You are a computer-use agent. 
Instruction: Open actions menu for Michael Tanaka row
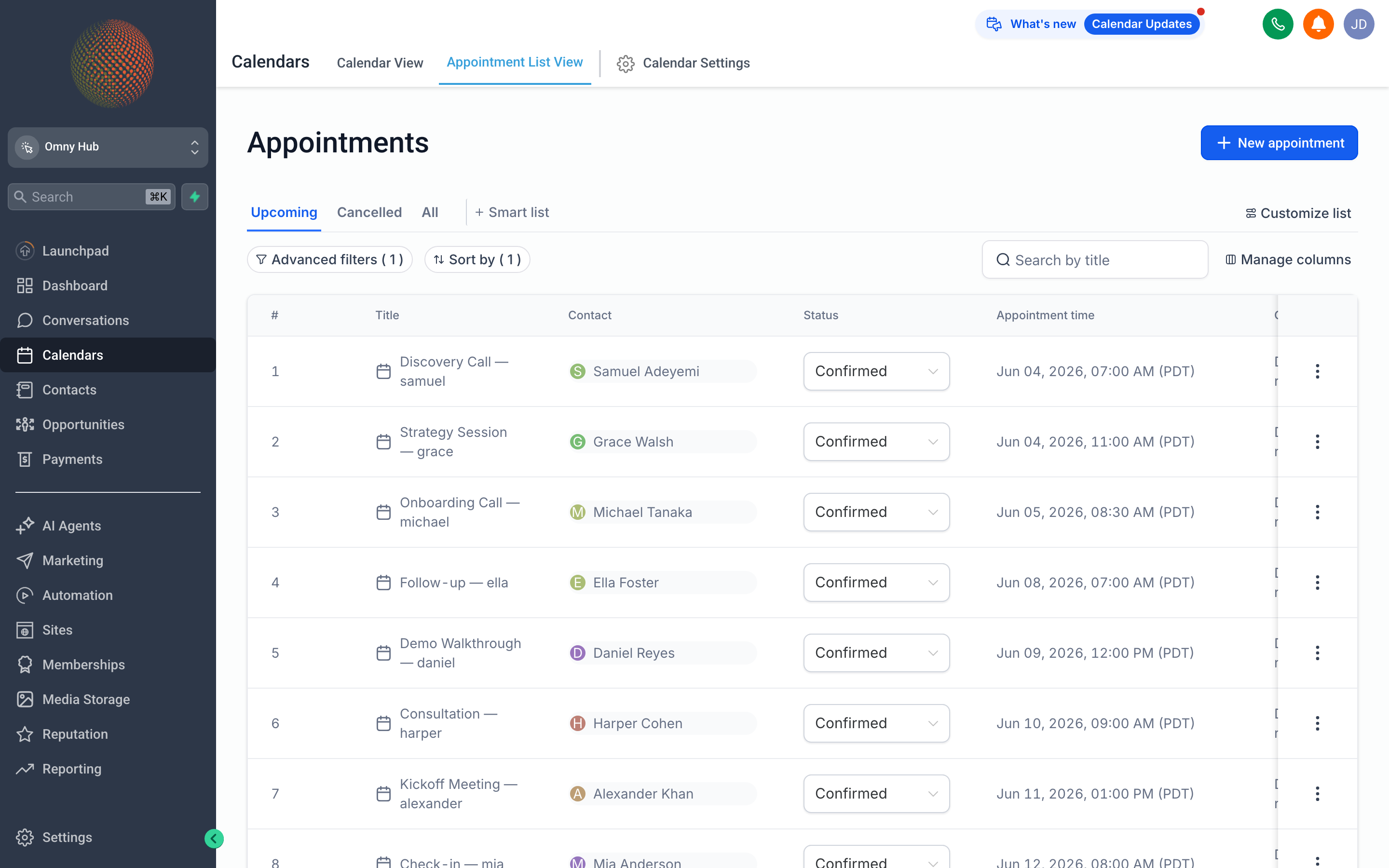[x=1317, y=512]
